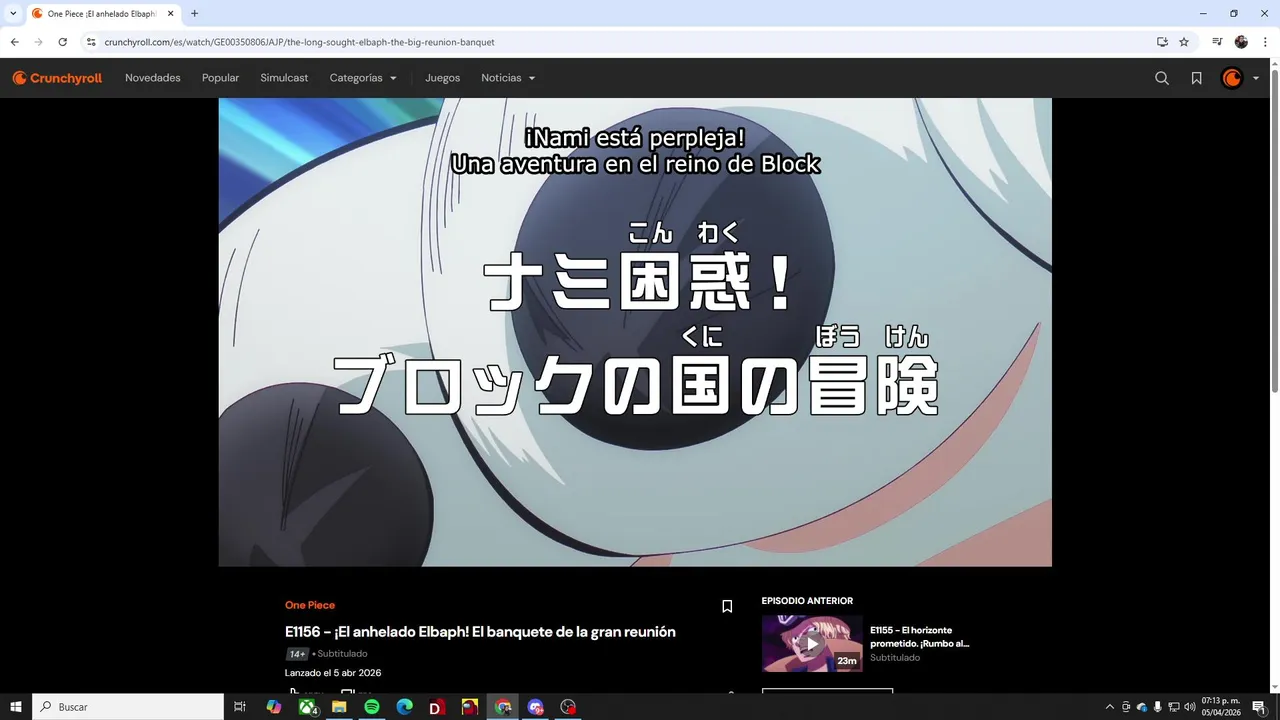Screen dimensions: 1280x720
Task: Open Chrome three-dot menu
Action: 1265,42
